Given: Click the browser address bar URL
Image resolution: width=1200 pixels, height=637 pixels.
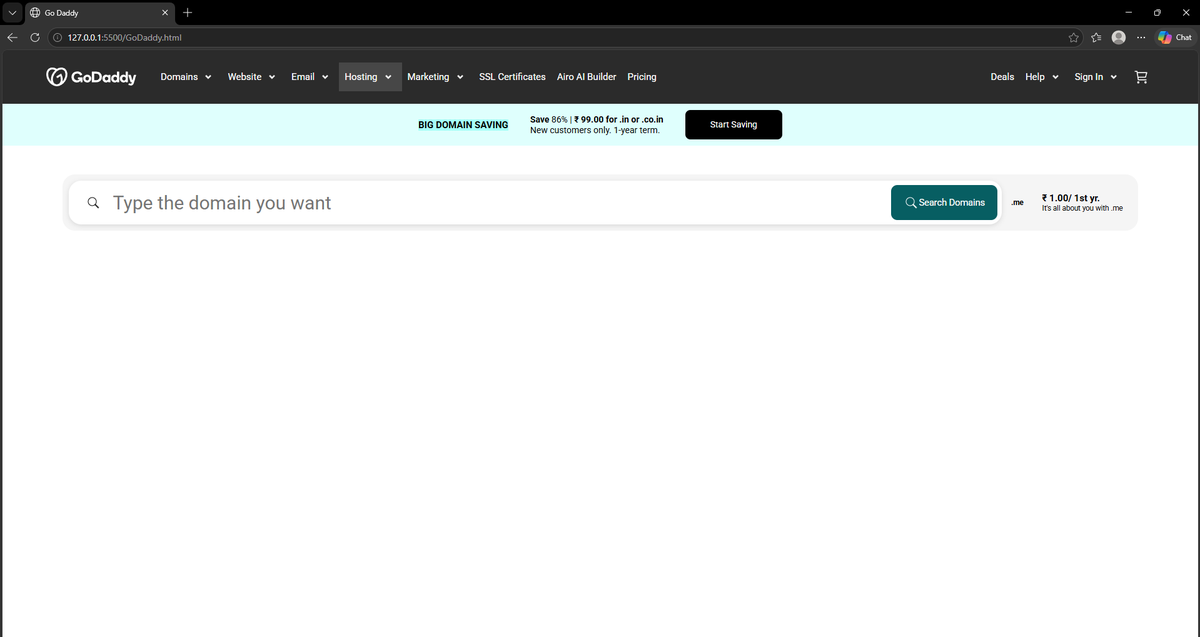Looking at the screenshot, I should 124,37.
